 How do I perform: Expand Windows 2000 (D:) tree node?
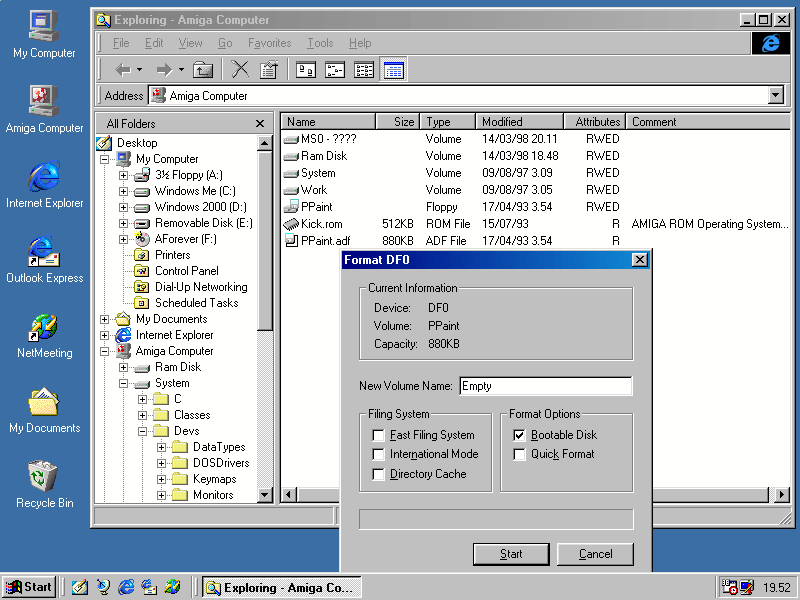pyautogui.click(x=123, y=208)
